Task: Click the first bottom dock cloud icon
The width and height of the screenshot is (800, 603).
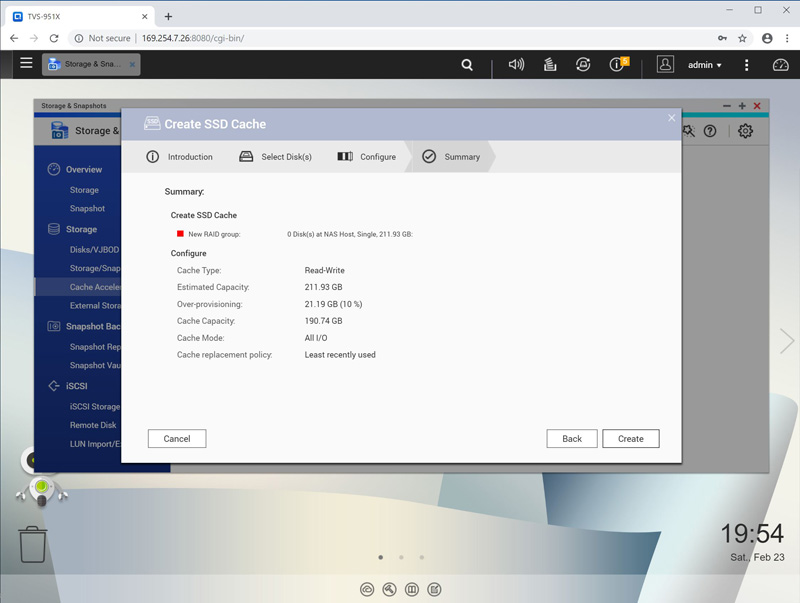Action: point(367,590)
